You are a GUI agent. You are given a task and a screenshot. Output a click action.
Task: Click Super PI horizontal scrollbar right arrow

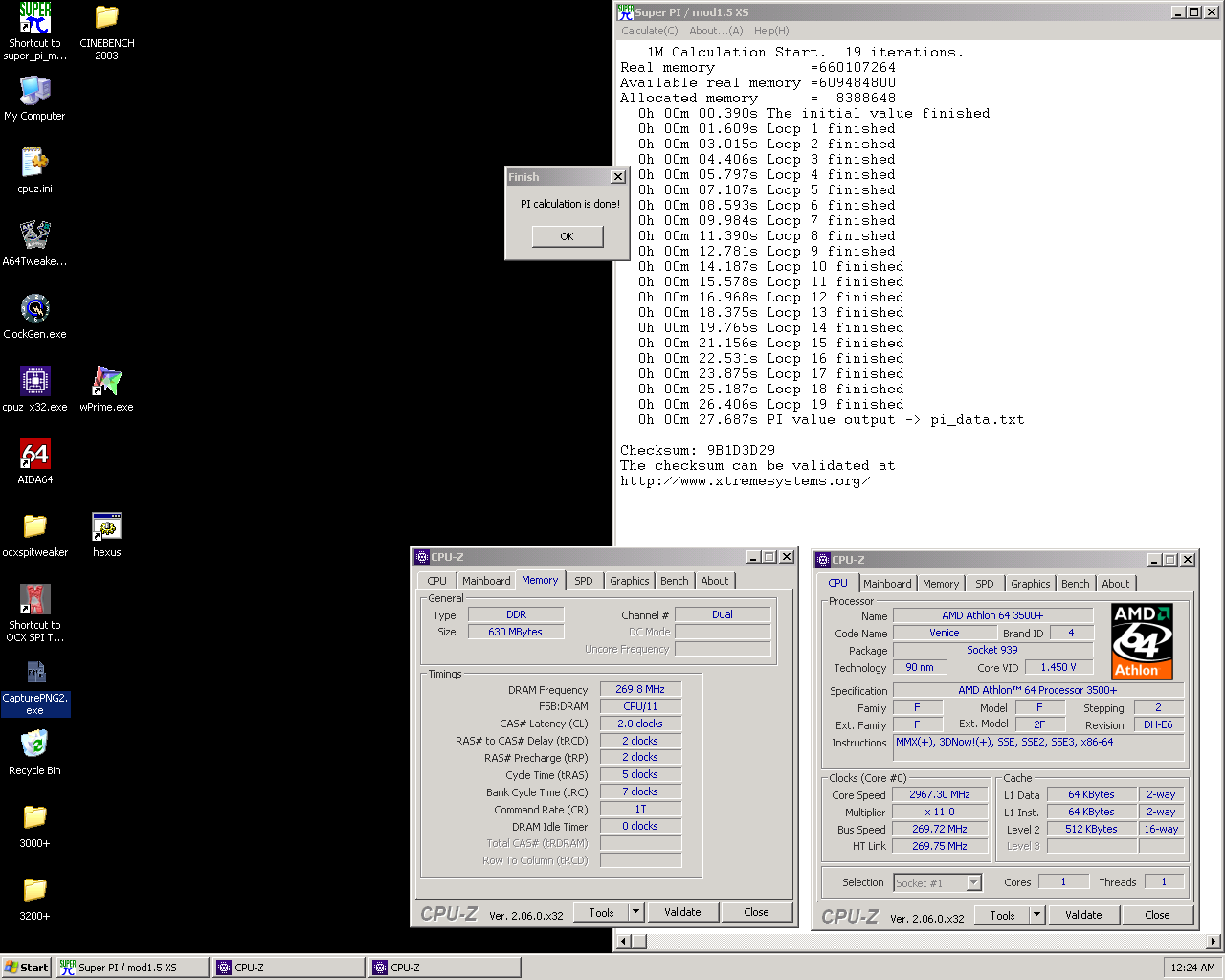point(1214,941)
